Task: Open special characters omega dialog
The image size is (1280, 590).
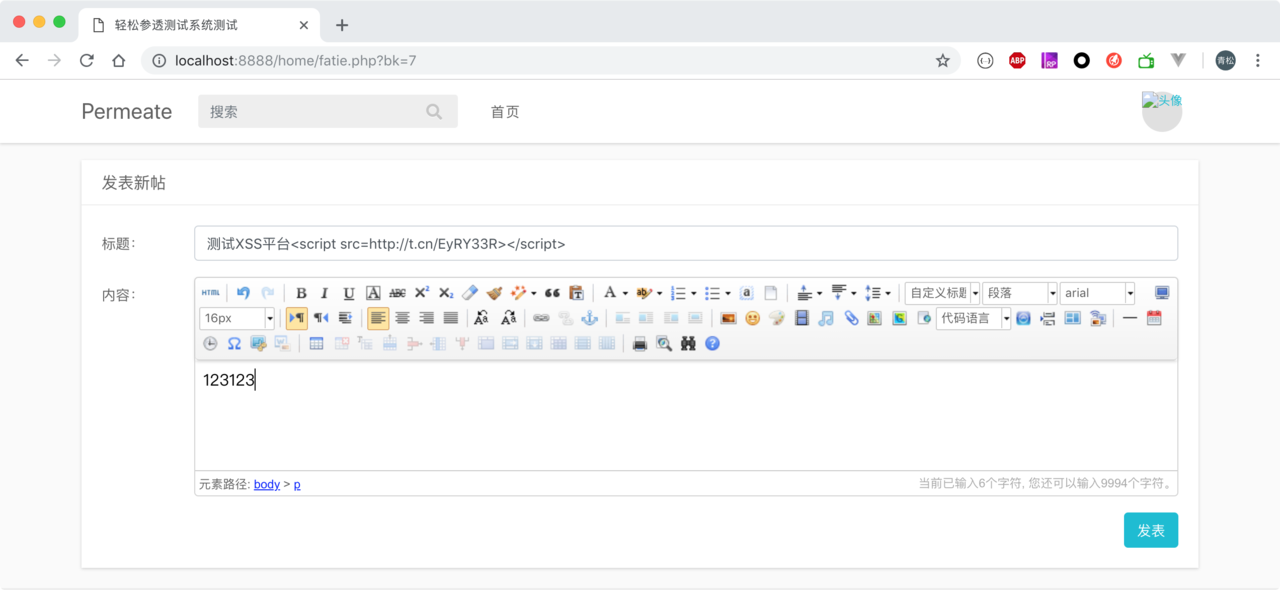Action: 234,343
